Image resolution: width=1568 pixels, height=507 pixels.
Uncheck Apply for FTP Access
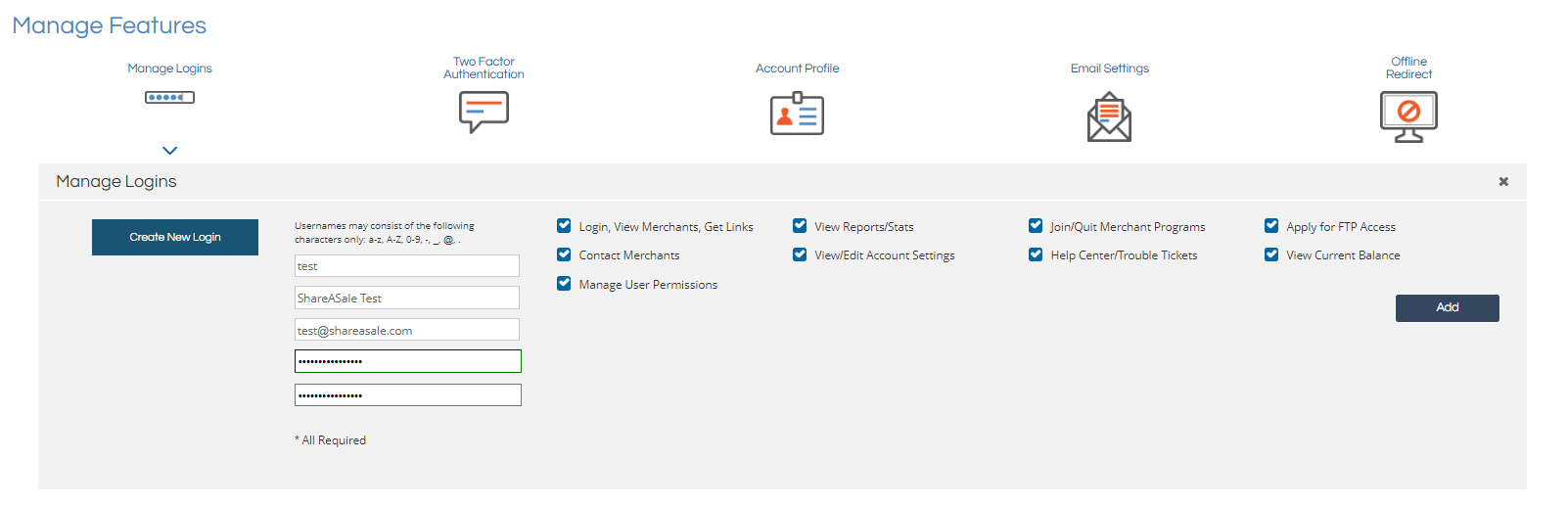(x=1271, y=226)
